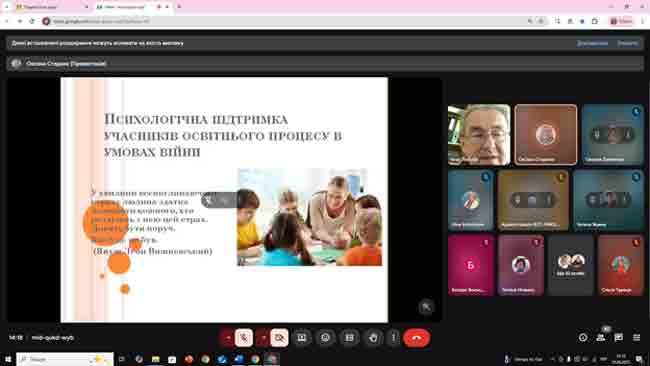This screenshot has height=366, width=650.
Task: Go forward in browser history
Action: pos(19,21)
